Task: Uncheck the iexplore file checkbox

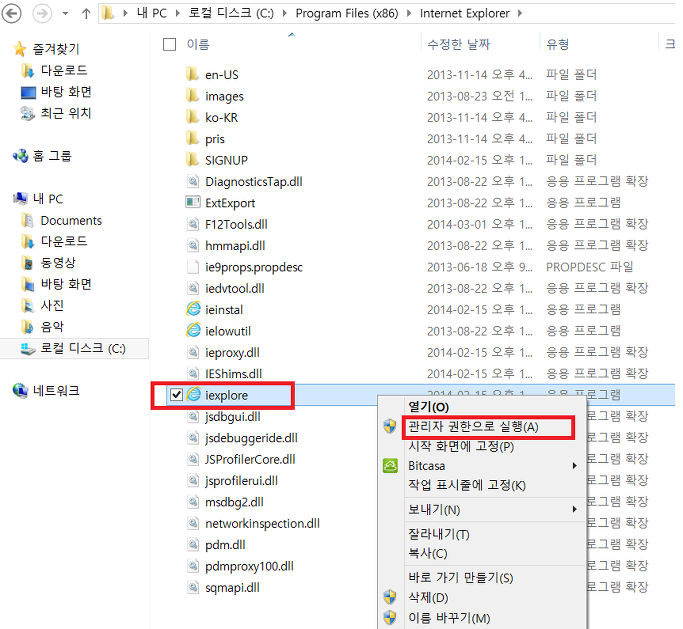Action: (176, 395)
